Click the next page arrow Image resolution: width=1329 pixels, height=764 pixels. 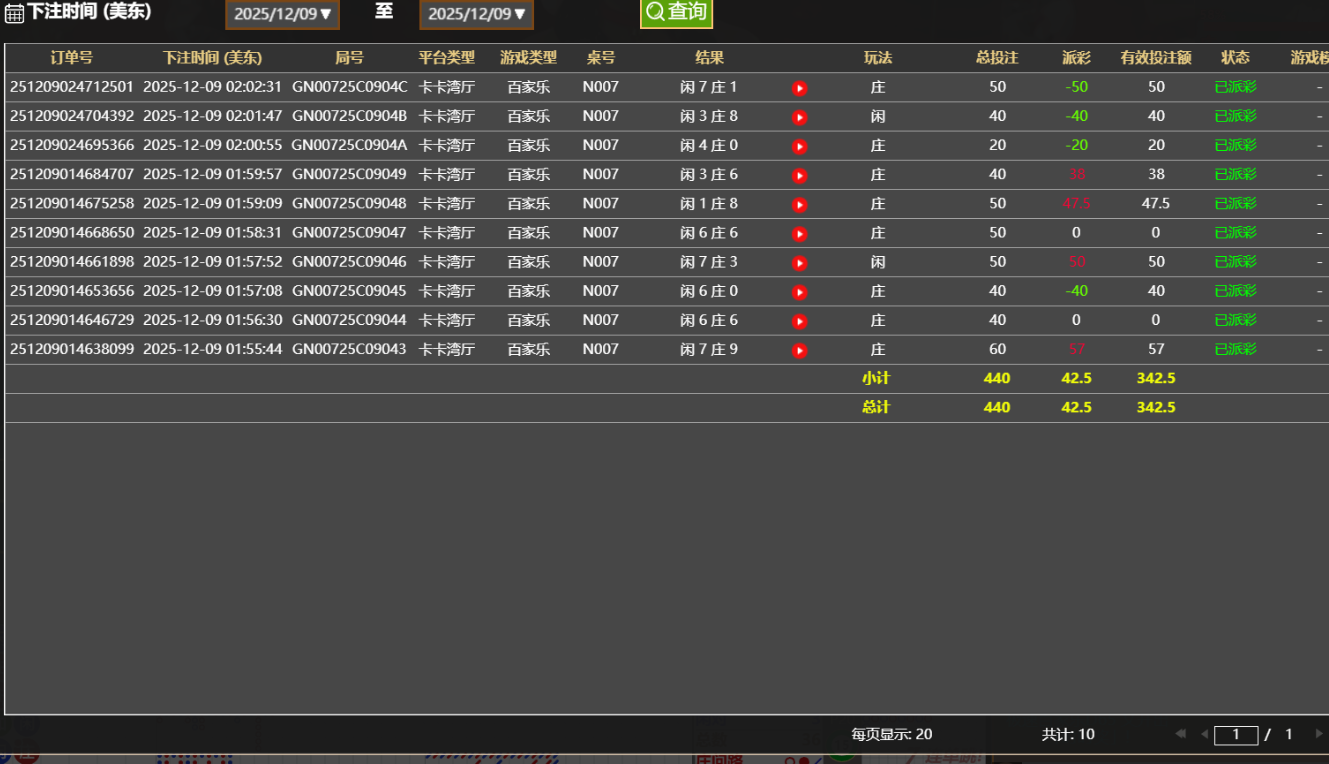click(x=1320, y=734)
